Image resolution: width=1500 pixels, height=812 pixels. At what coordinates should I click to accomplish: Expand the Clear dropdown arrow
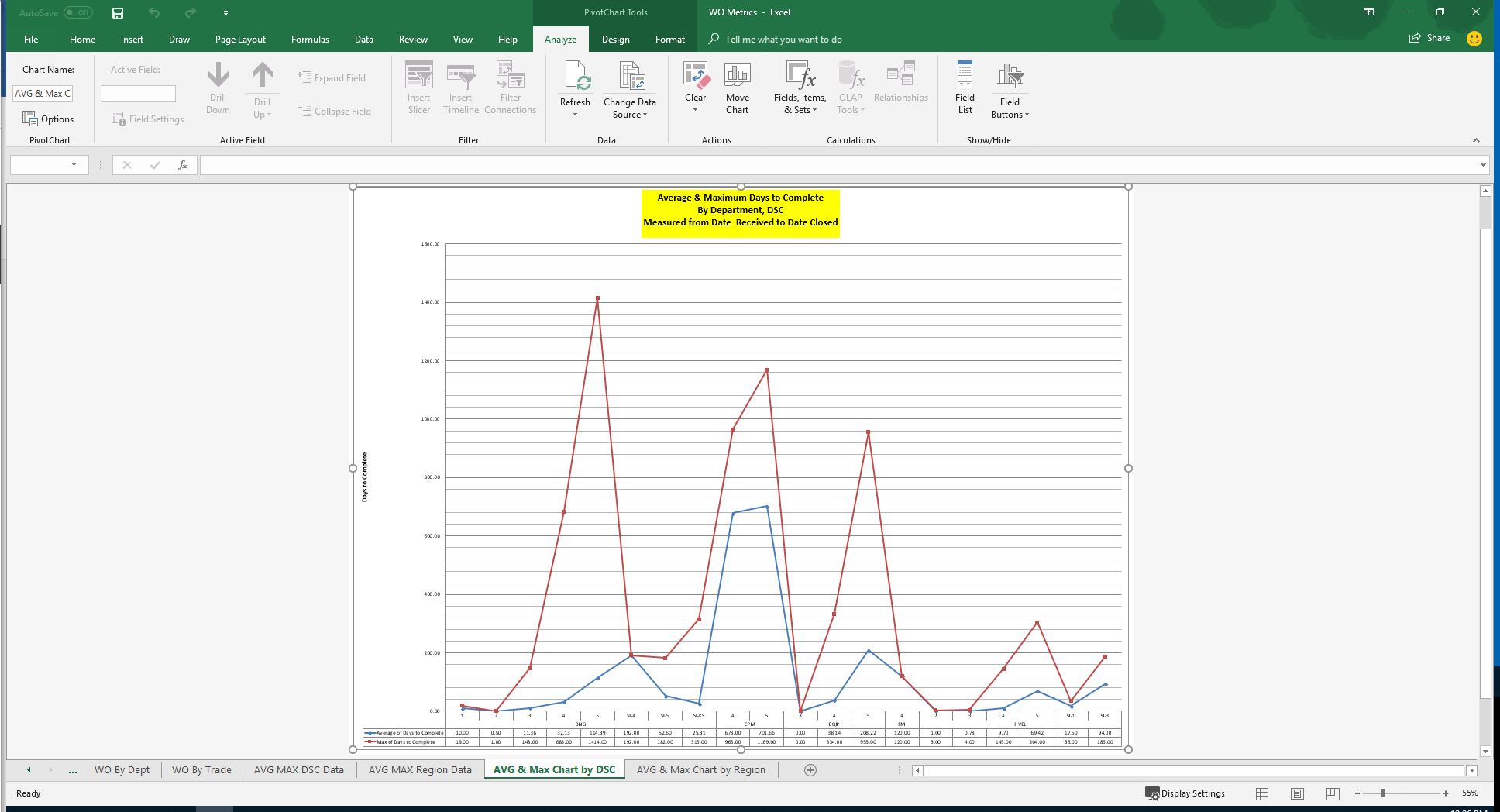[695, 110]
